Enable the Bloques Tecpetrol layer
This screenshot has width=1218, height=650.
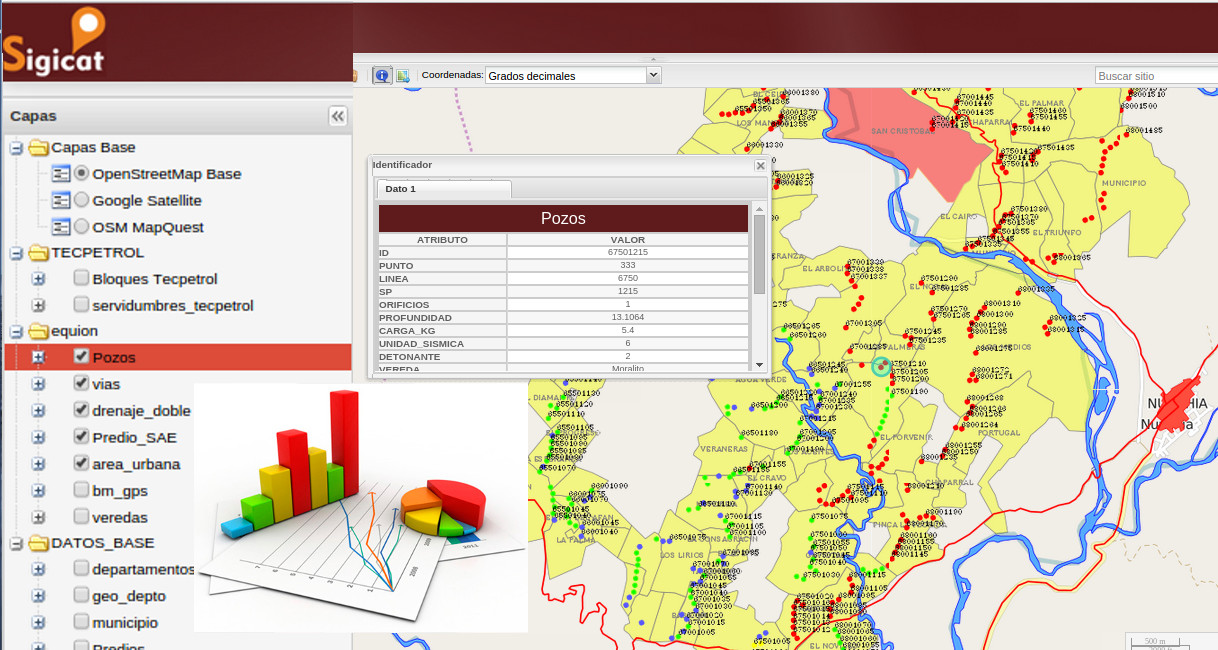(x=82, y=278)
